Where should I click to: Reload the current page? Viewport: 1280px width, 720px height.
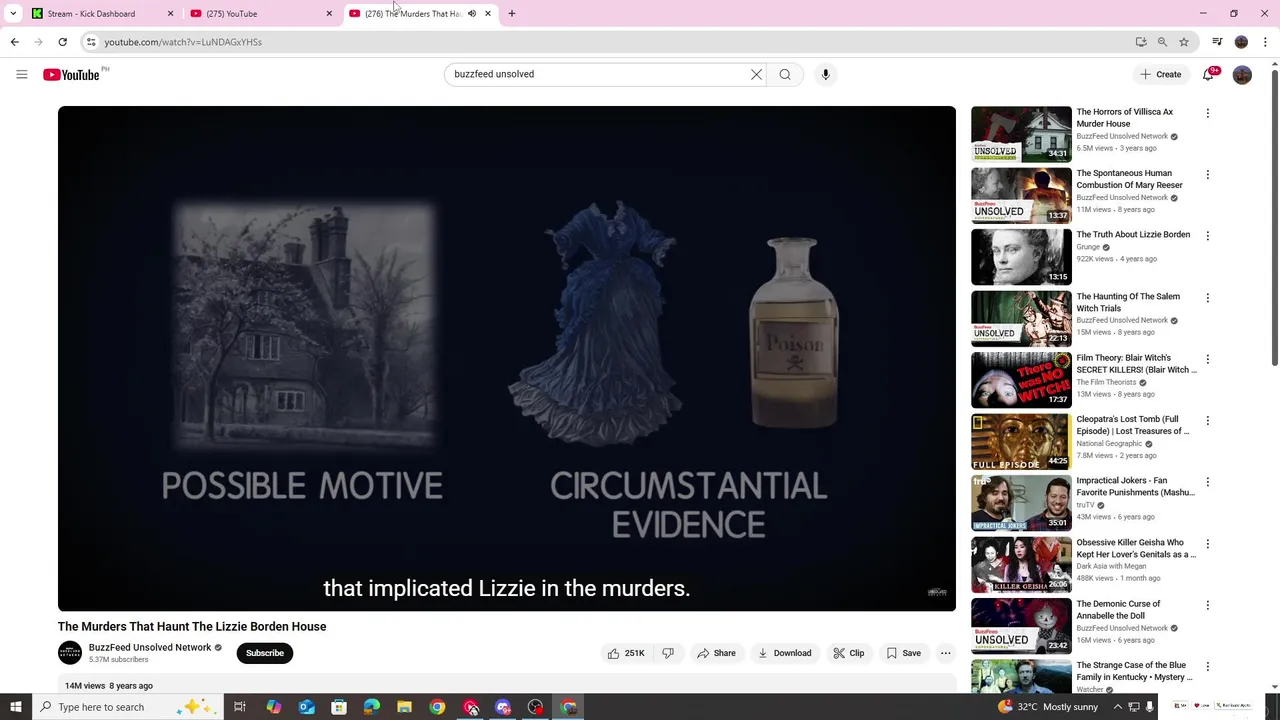62,42
